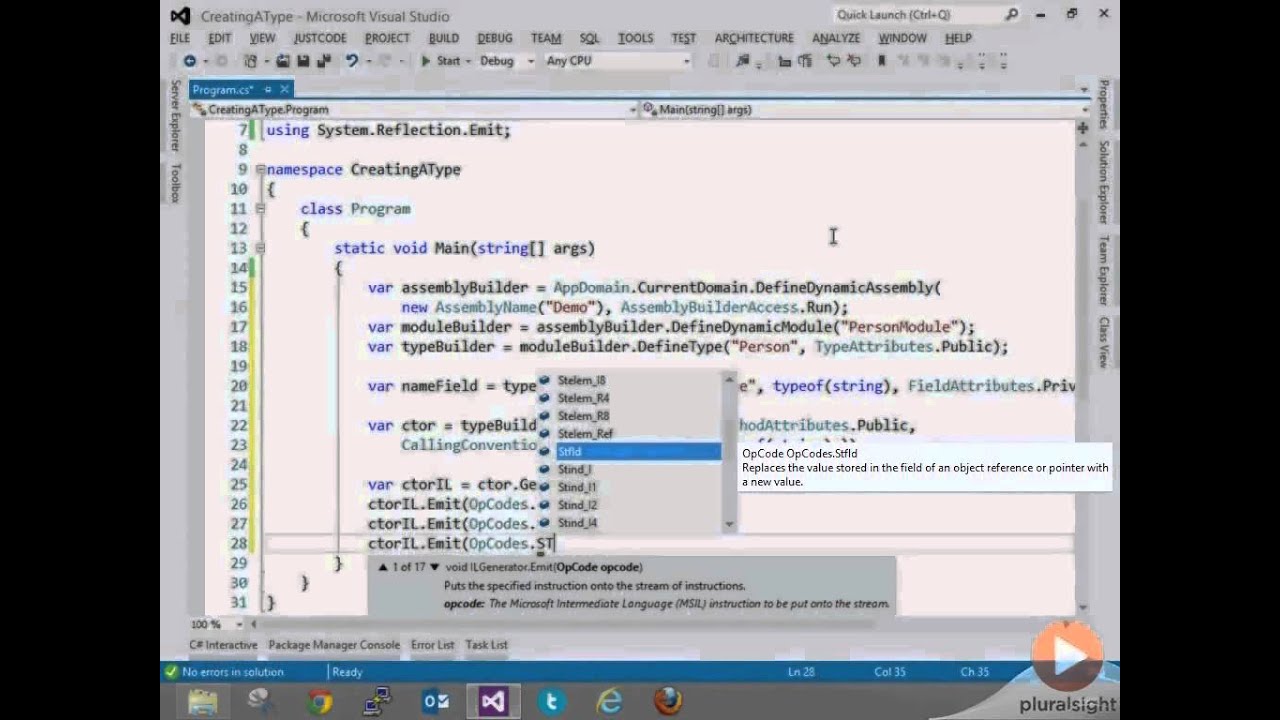1280x720 pixels.
Task: Open the Task List tab
Action: (x=486, y=645)
